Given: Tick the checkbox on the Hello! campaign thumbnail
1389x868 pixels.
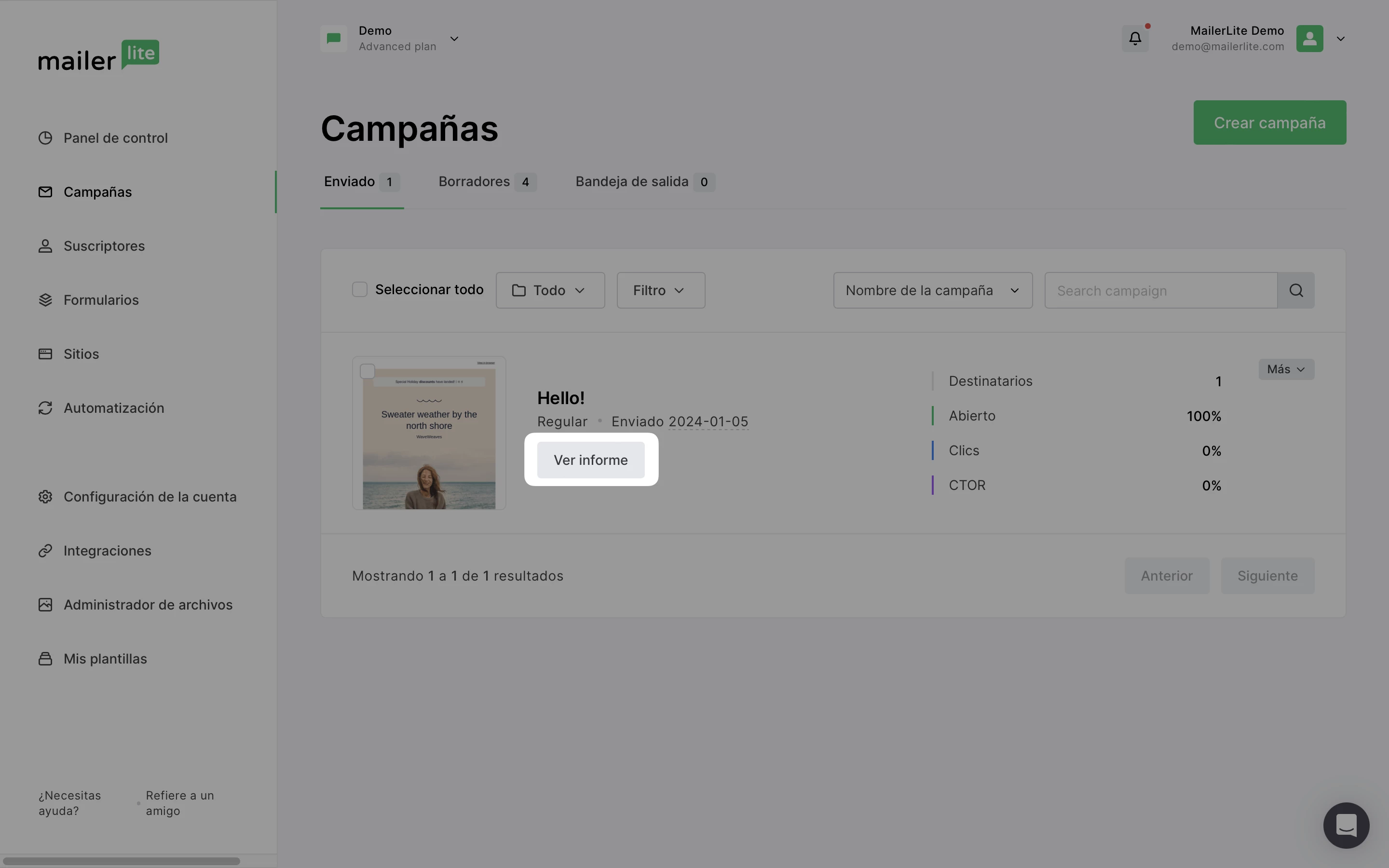Looking at the screenshot, I should (x=368, y=371).
